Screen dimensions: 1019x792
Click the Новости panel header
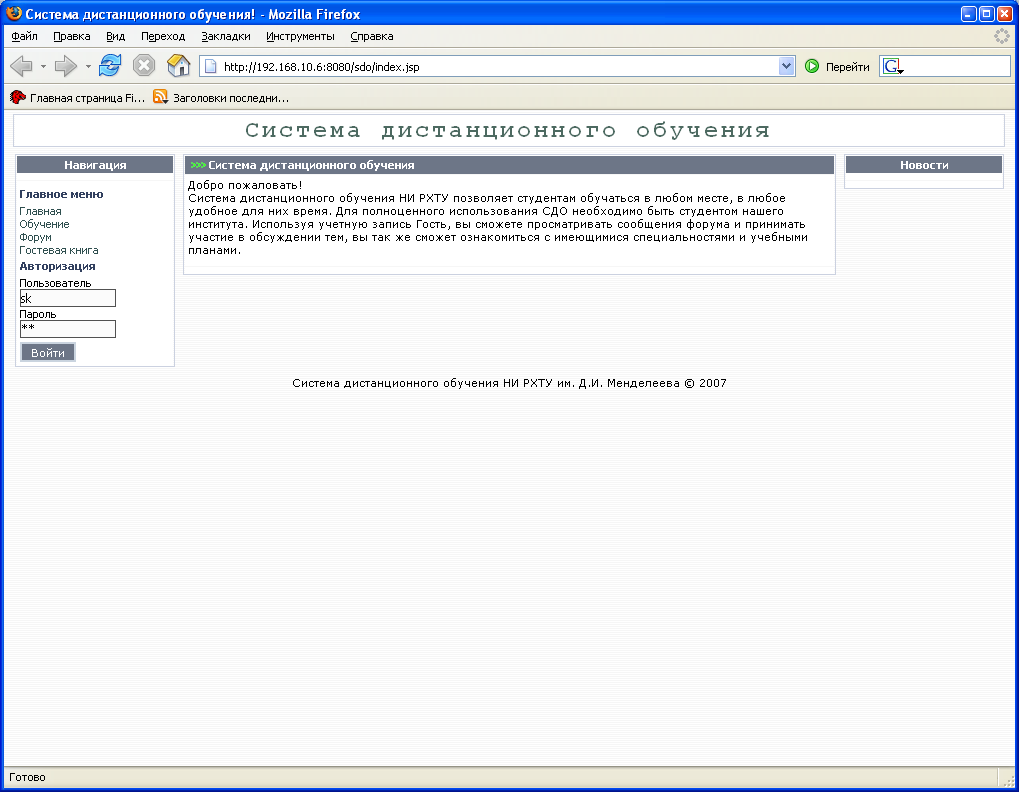click(x=923, y=165)
